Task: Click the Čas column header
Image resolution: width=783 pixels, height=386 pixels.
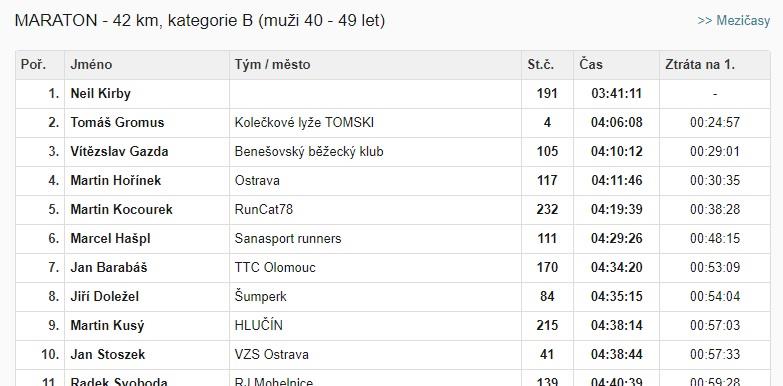Action: tap(591, 64)
